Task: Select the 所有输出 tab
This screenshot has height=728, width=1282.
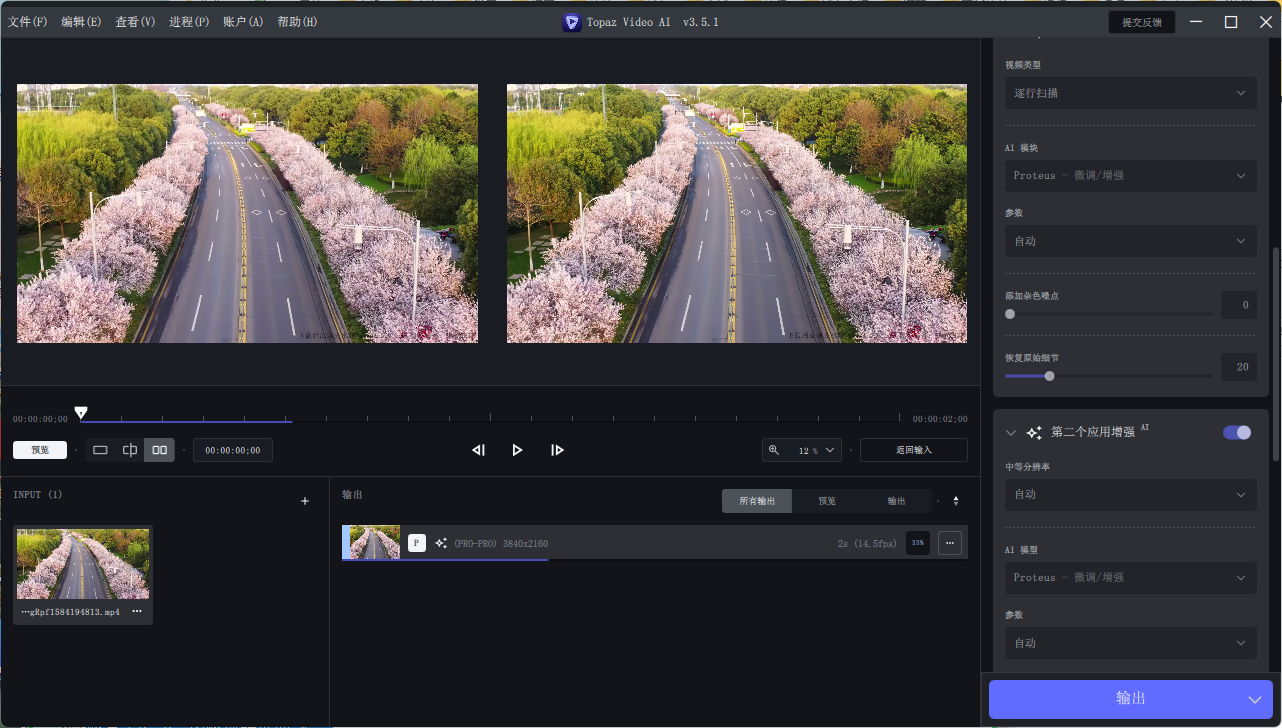Action: coord(757,501)
